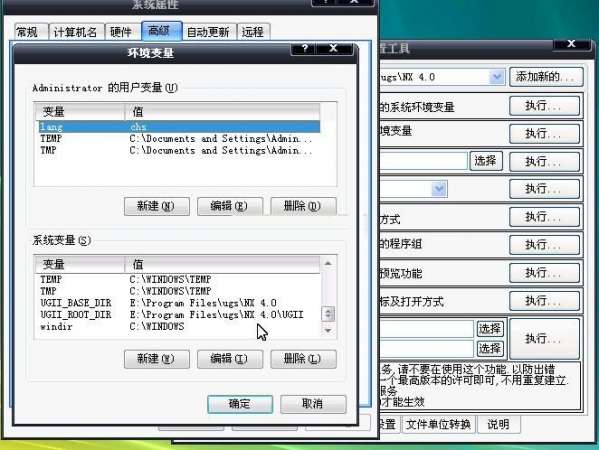Click the first 选择 button in tool window
Image resolution: width=599 pixels, height=450 pixels.
pos(486,161)
